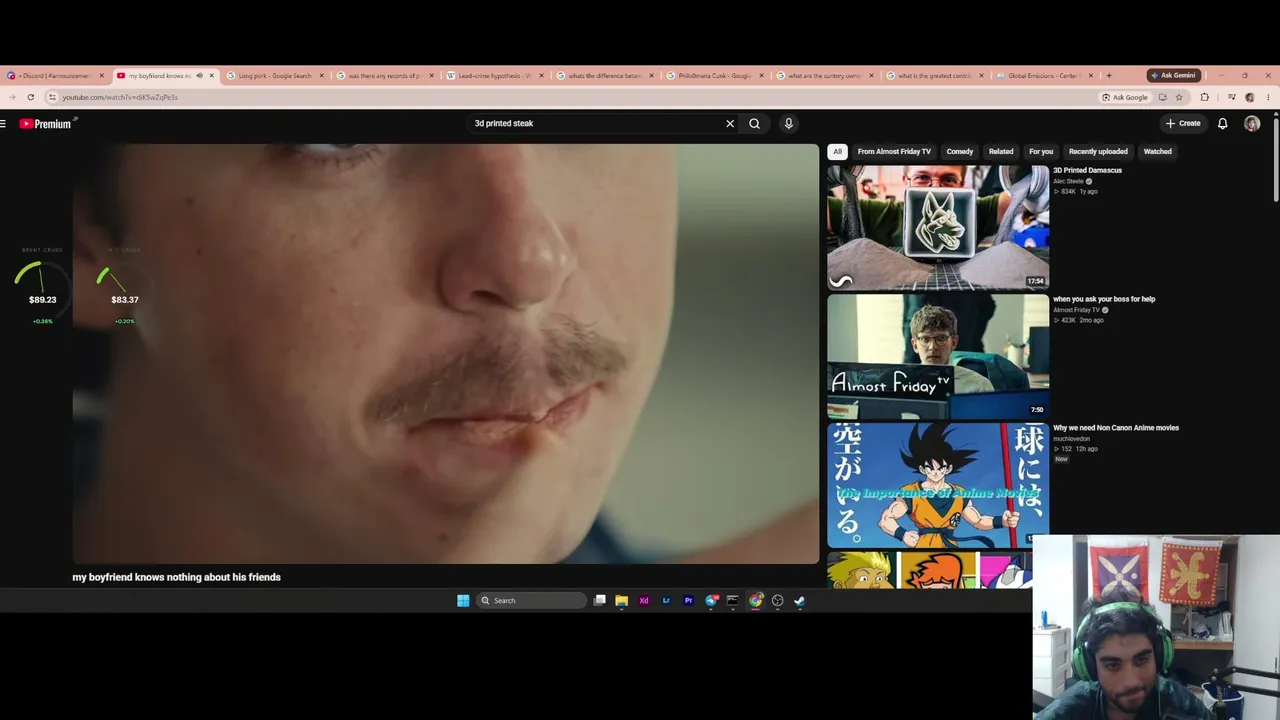The height and width of the screenshot is (720, 1280).
Task: Open Steam from the taskbar
Action: click(x=799, y=601)
